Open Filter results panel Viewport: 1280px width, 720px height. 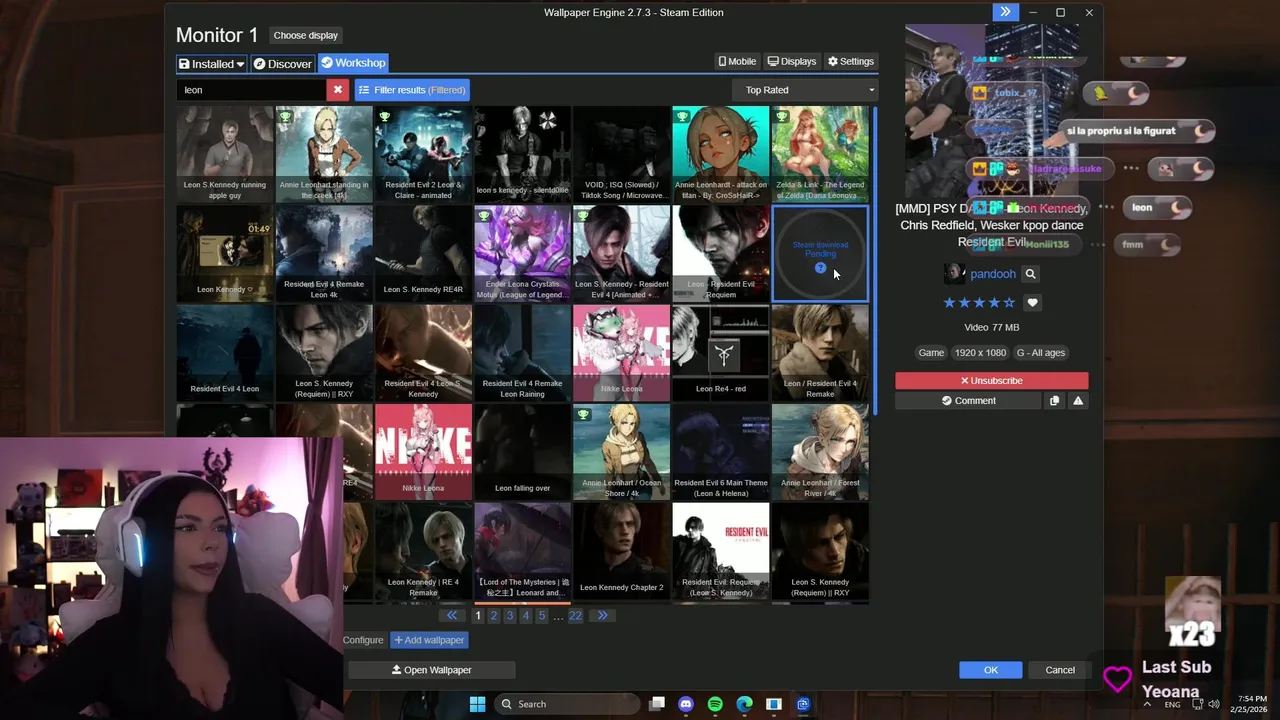[x=412, y=90]
